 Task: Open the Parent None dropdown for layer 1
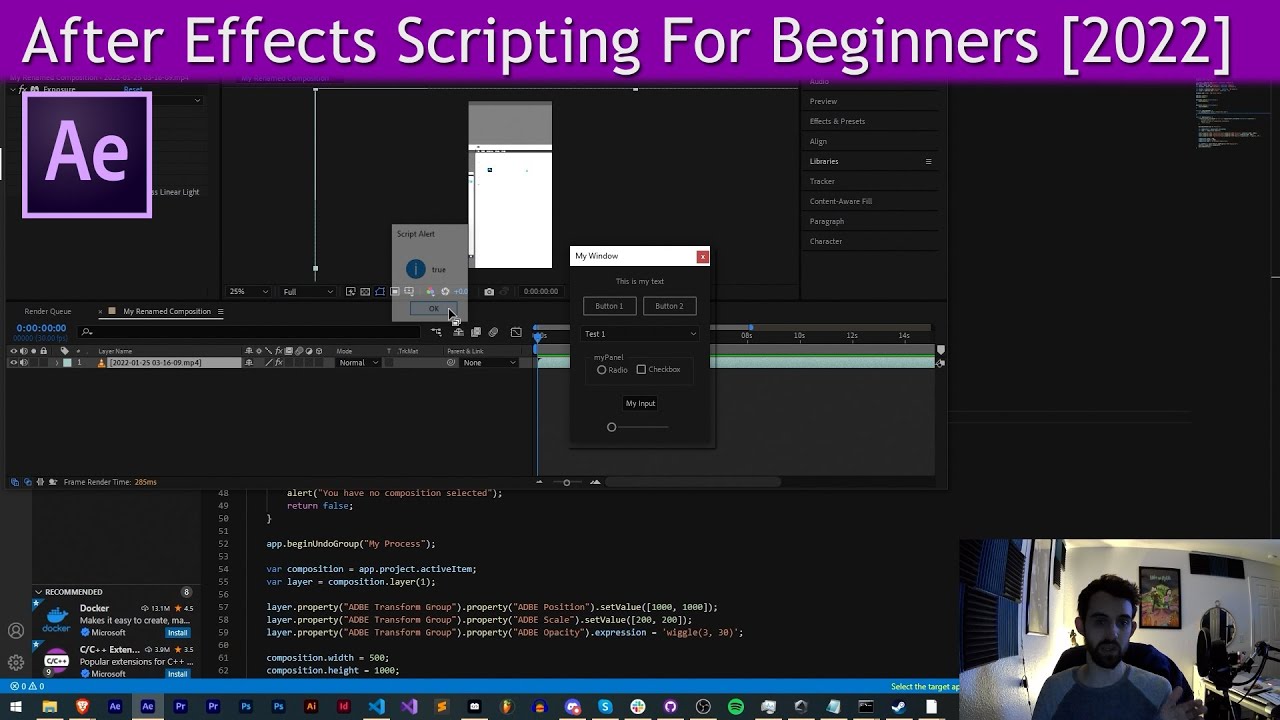489,362
